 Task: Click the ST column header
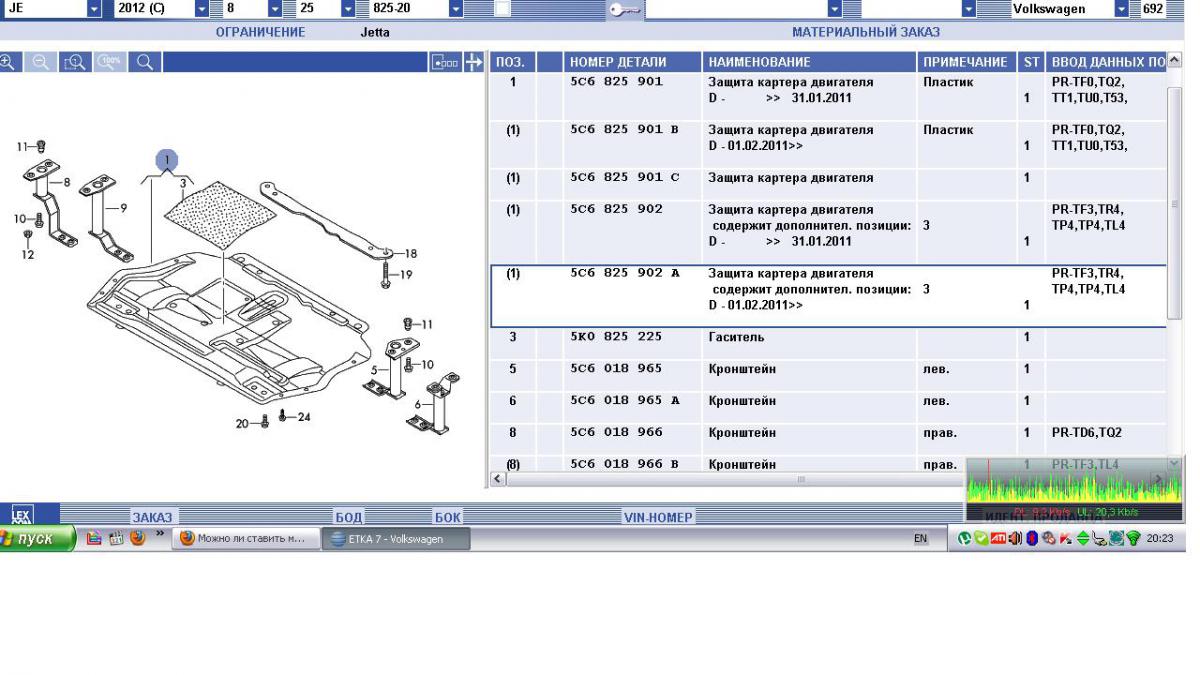coord(1031,62)
